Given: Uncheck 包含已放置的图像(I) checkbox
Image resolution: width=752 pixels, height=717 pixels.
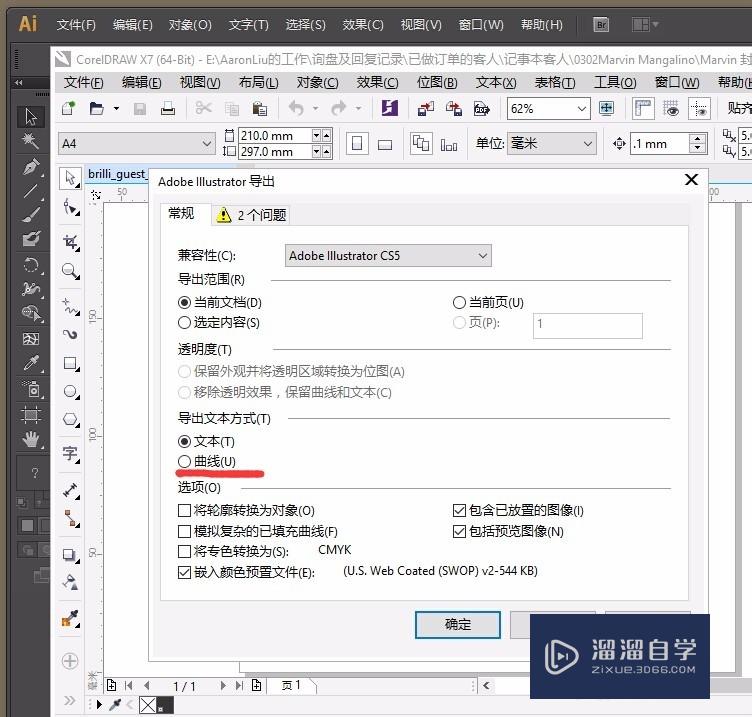Looking at the screenshot, I should [518, 510].
